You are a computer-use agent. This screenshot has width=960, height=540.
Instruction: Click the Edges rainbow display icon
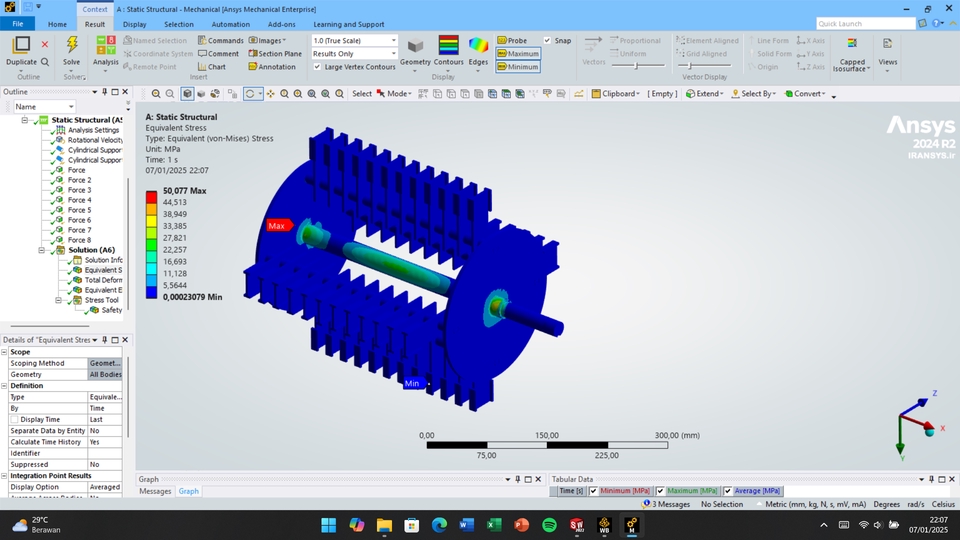coord(478,45)
